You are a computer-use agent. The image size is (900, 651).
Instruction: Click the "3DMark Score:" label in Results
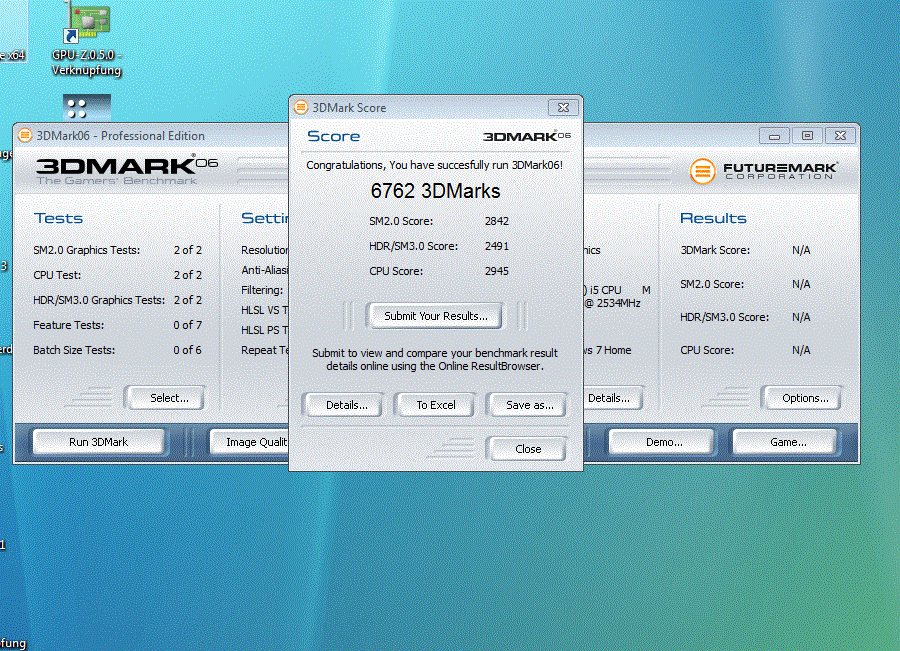(715, 250)
